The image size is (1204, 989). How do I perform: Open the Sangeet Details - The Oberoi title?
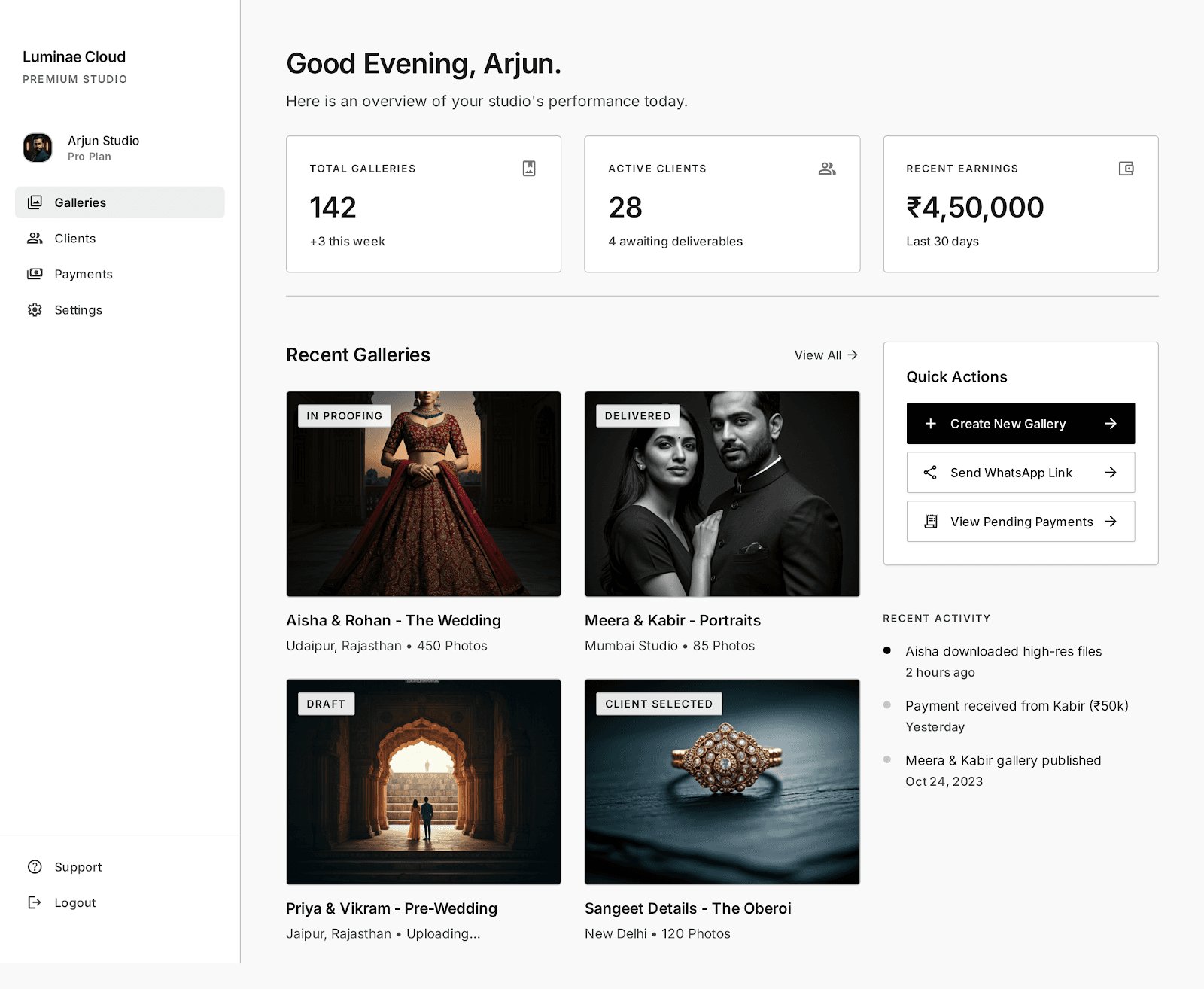[x=688, y=908]
